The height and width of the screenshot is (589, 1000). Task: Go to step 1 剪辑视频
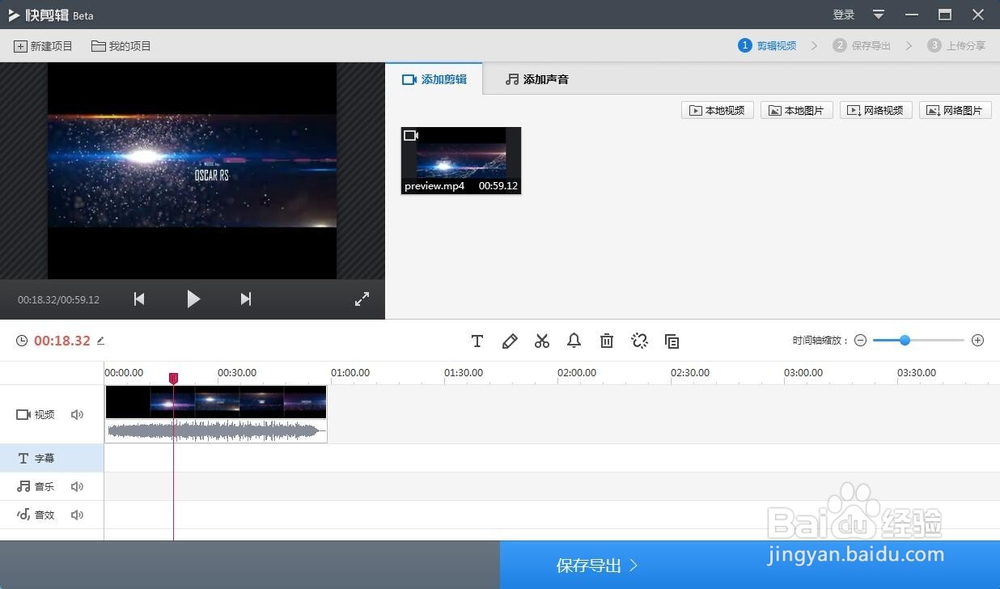(x=767, y=45)
